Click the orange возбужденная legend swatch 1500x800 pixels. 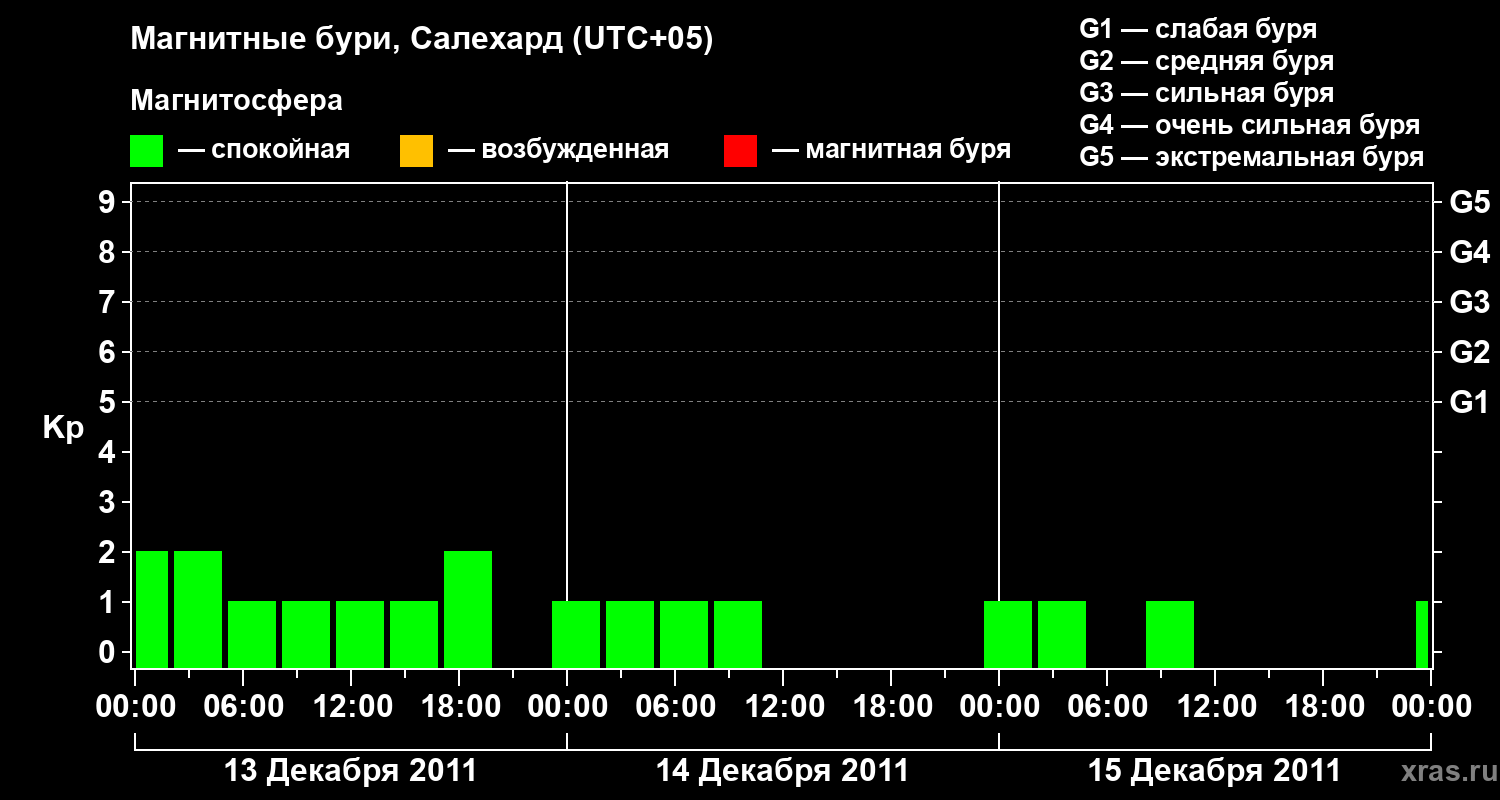(x=416, y=150)
